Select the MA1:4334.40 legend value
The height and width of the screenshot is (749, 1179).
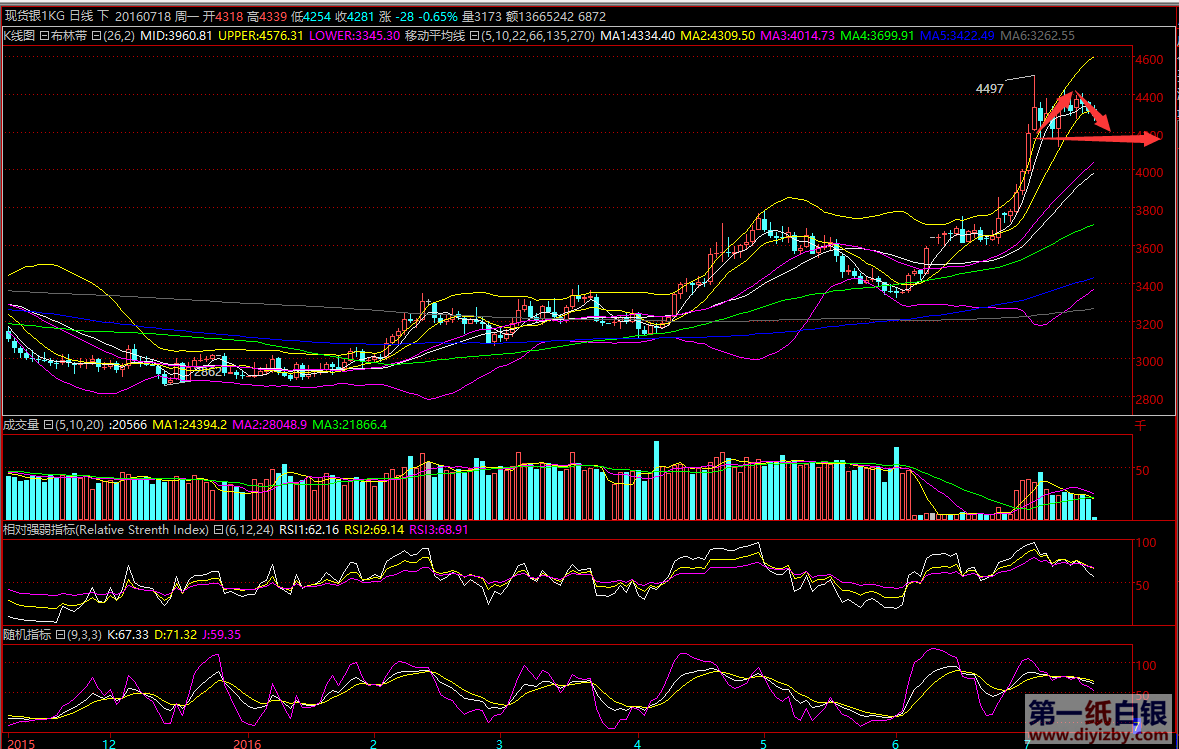[637, 35]
